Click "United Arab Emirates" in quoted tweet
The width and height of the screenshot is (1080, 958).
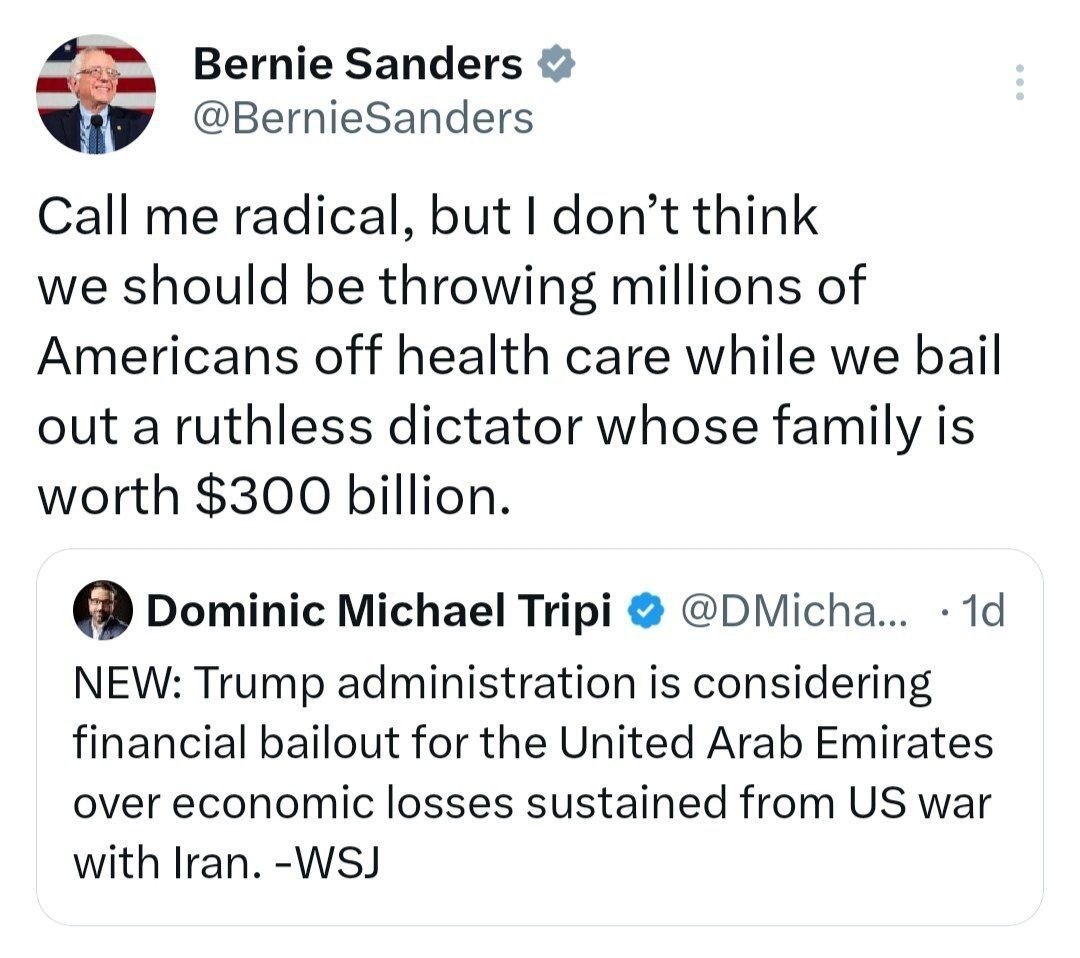(775, 743)
